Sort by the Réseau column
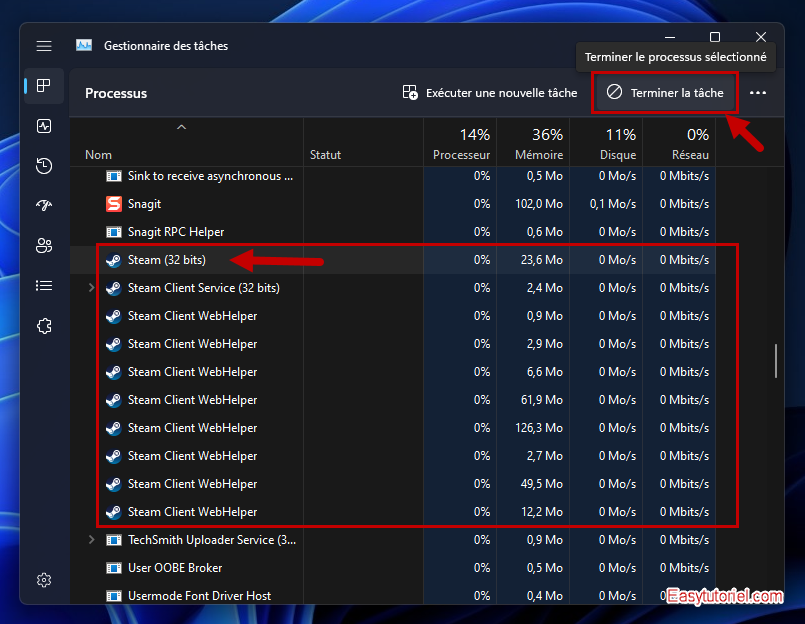The height and width of the screenshot is (624, 805). pos(679,143)
